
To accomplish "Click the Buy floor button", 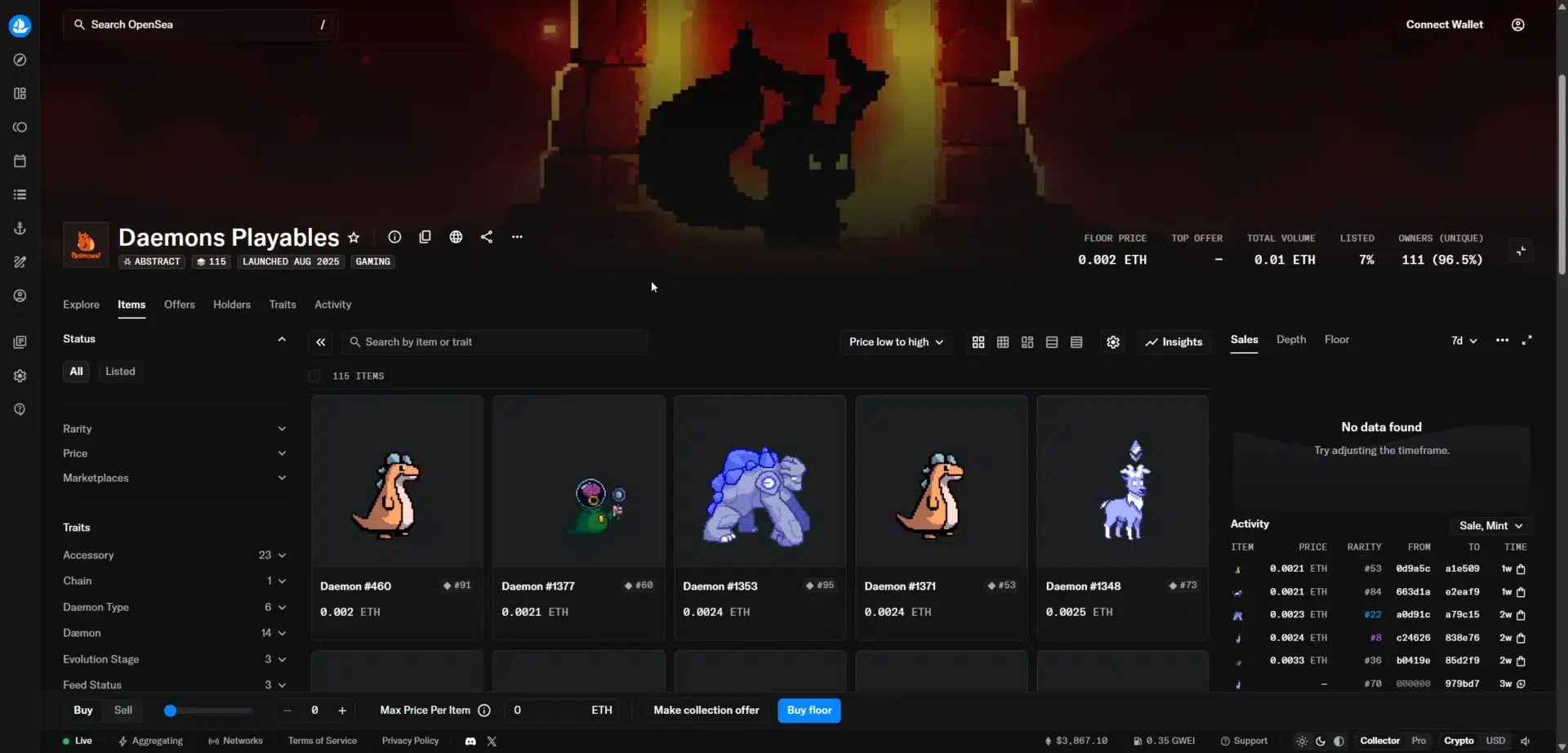I will [808, 710].
